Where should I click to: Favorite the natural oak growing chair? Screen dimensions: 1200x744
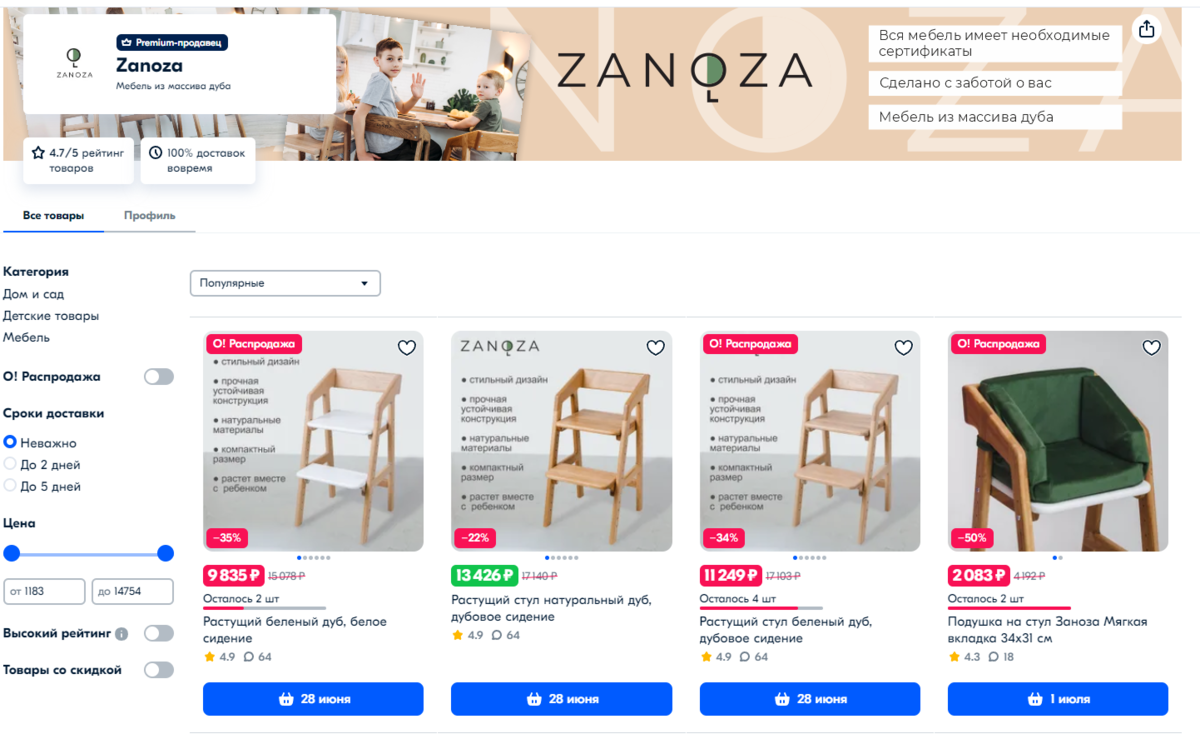(x=655, y=348)
